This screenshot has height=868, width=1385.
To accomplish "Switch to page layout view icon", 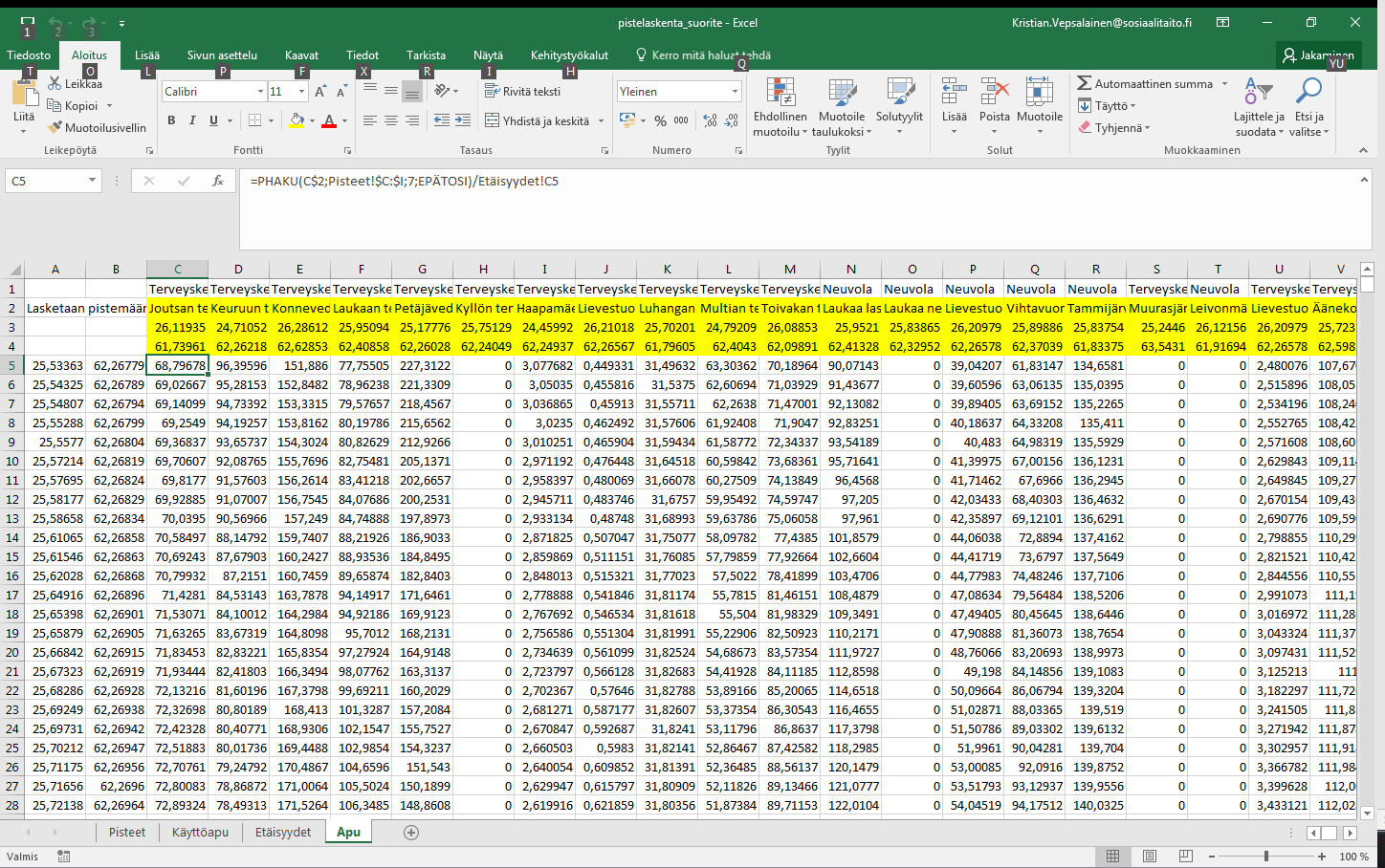I will 1150,857.
